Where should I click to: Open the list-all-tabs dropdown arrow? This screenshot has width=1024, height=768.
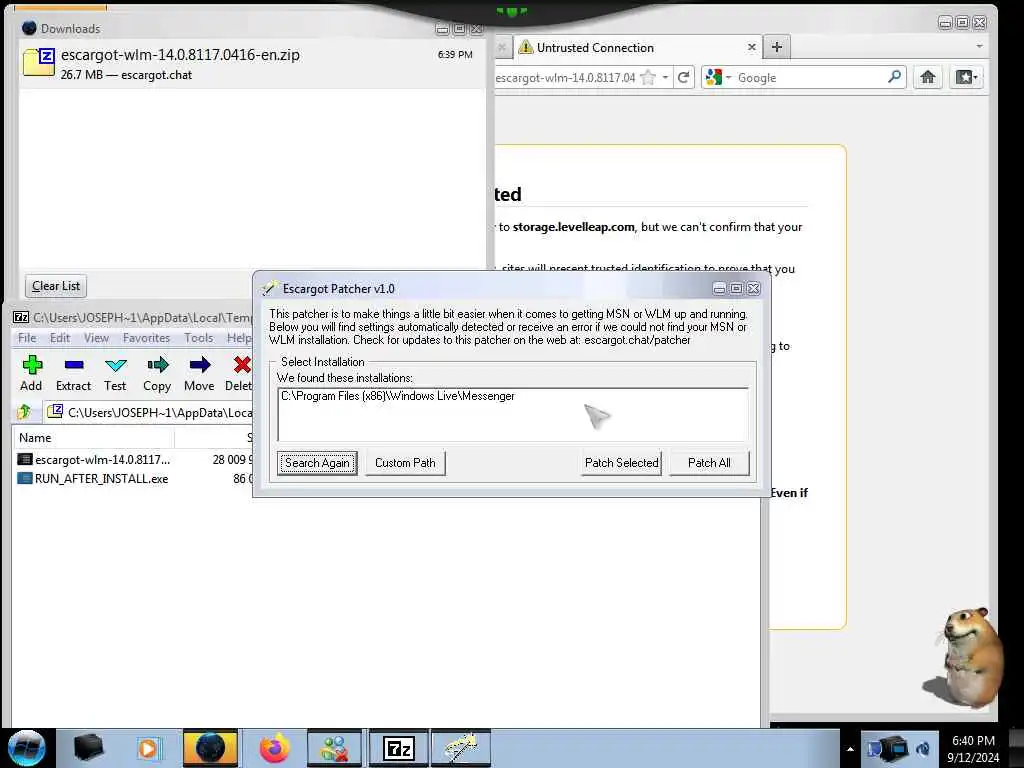pyautogui.click(x=979, y=46)
